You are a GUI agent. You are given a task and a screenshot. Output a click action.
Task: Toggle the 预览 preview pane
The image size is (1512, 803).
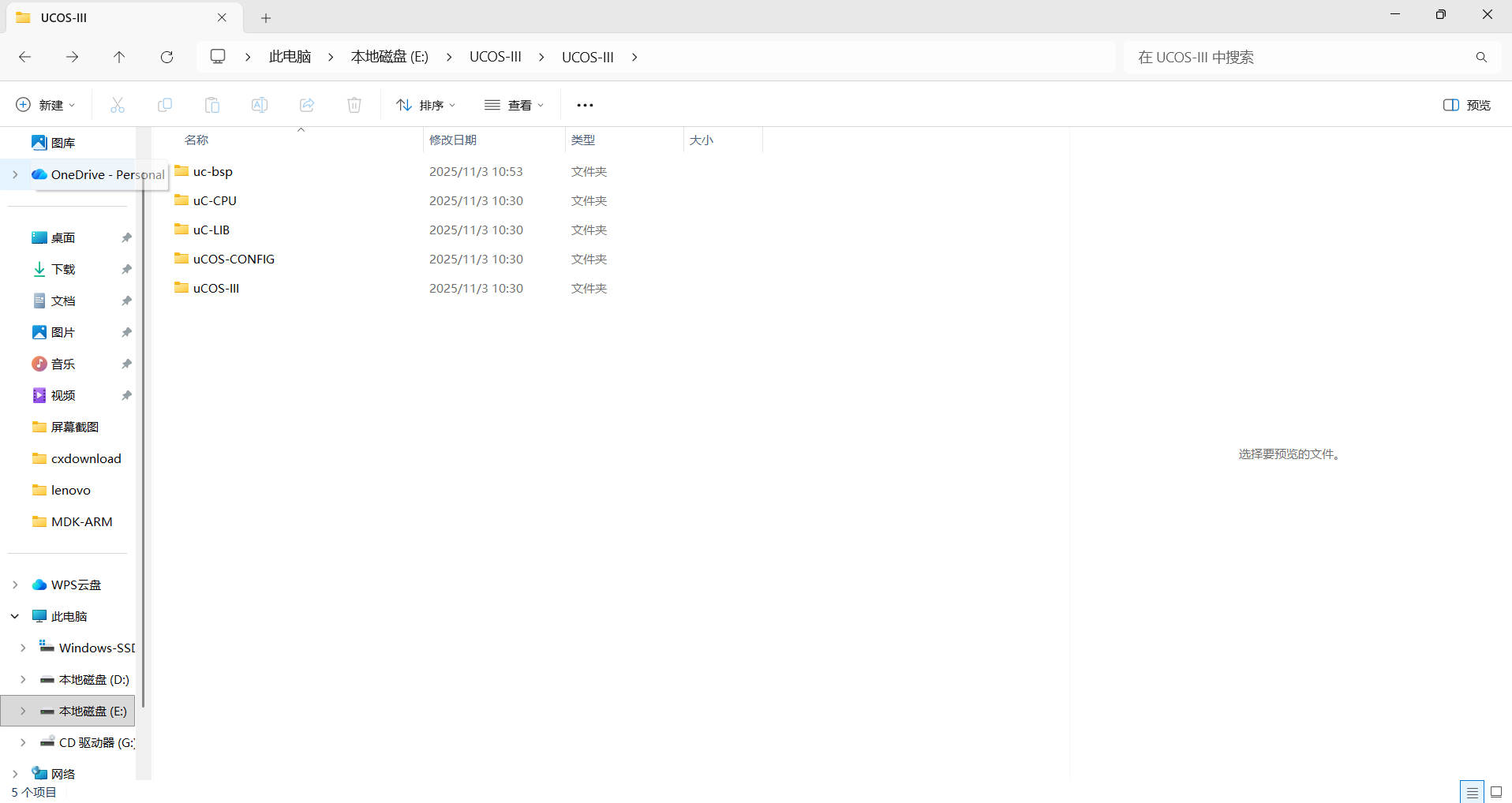[x=1467, y=105]
